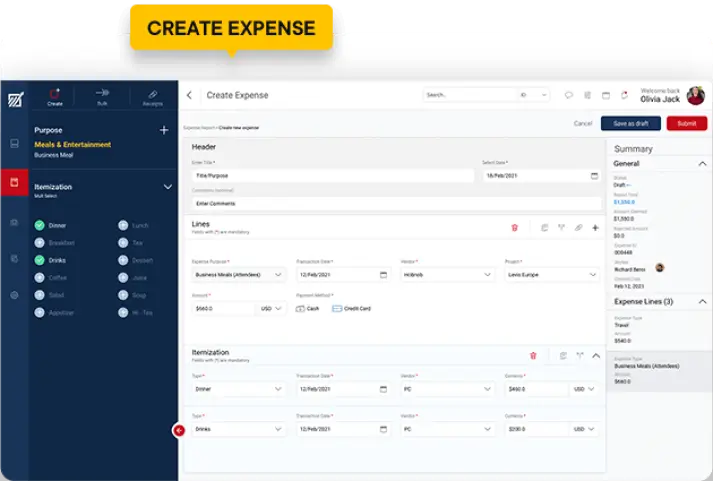Collapse the Itemization sidebar section
This screenshot has height=481, width=713.
click(168, 187)
